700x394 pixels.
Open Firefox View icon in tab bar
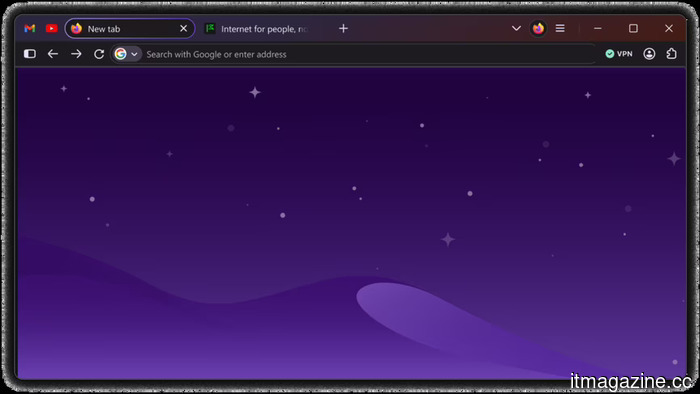point(538,29)
